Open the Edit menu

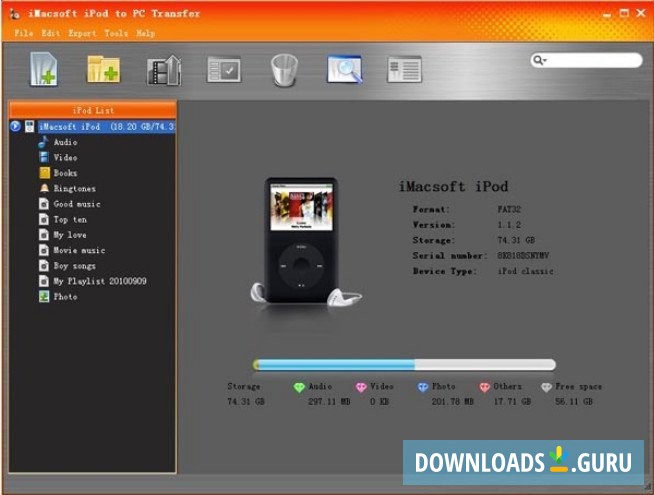[50, 33]
